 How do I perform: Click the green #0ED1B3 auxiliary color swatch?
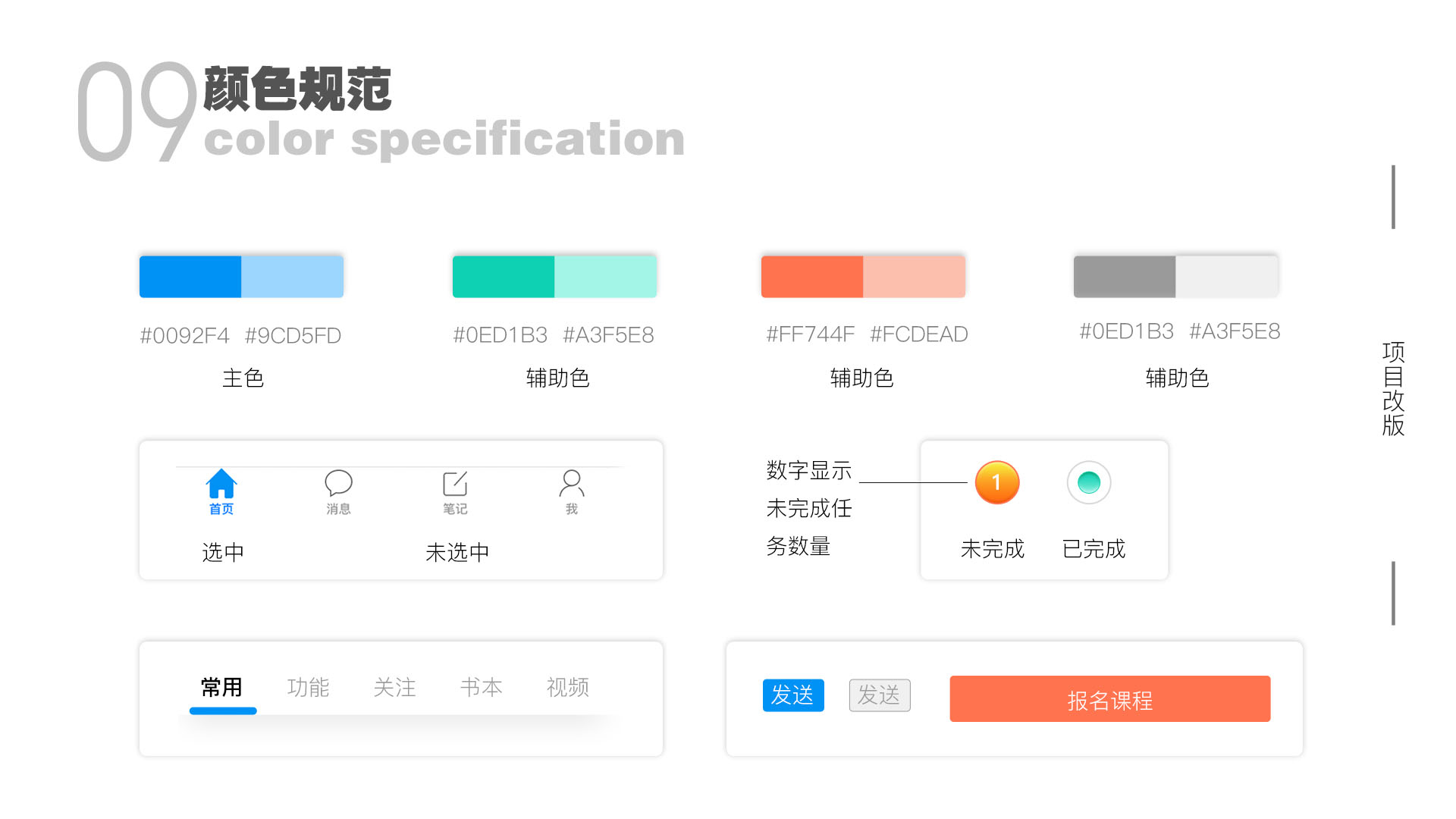pos(503,276)
